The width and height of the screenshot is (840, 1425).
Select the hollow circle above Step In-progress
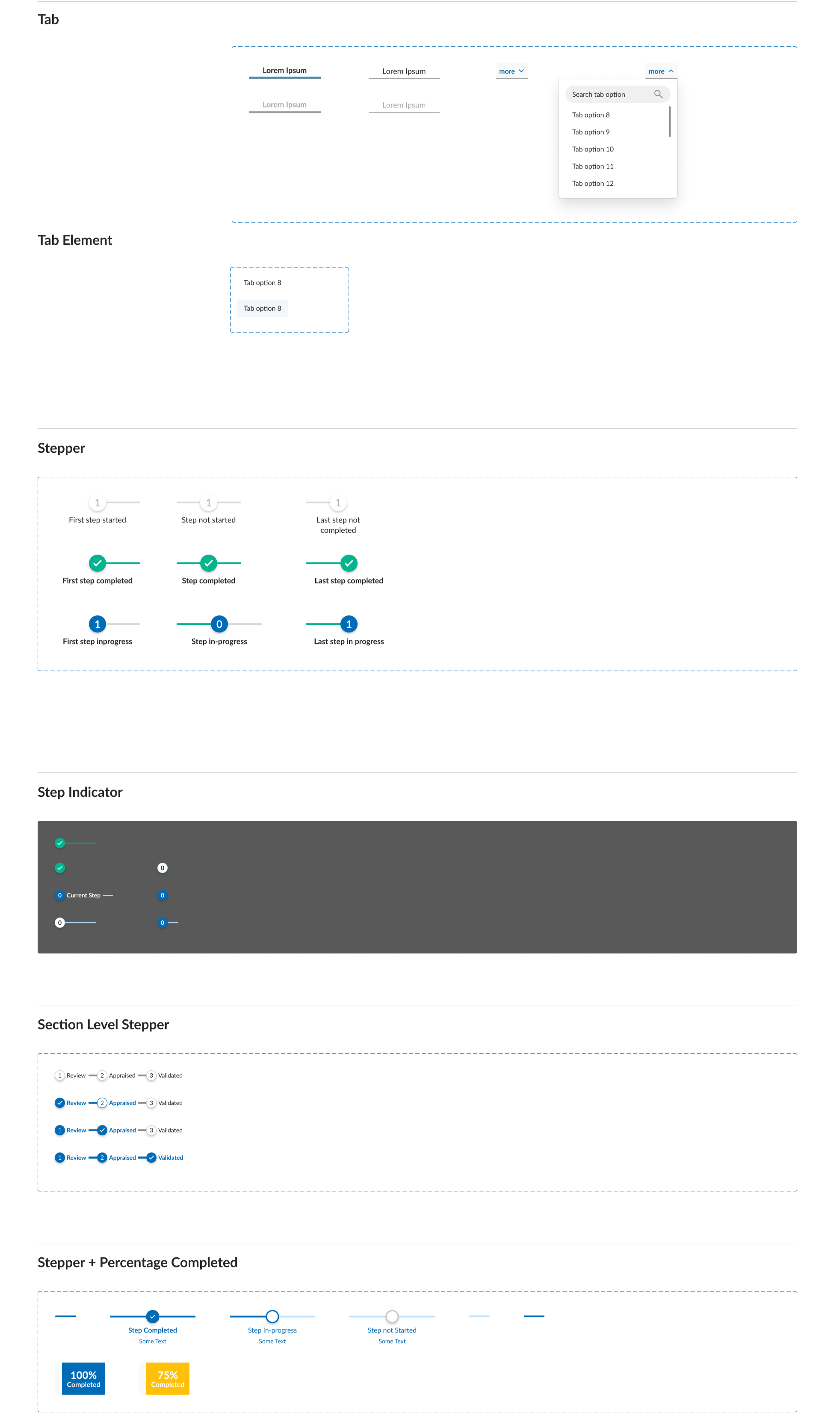click(272, 1316)
